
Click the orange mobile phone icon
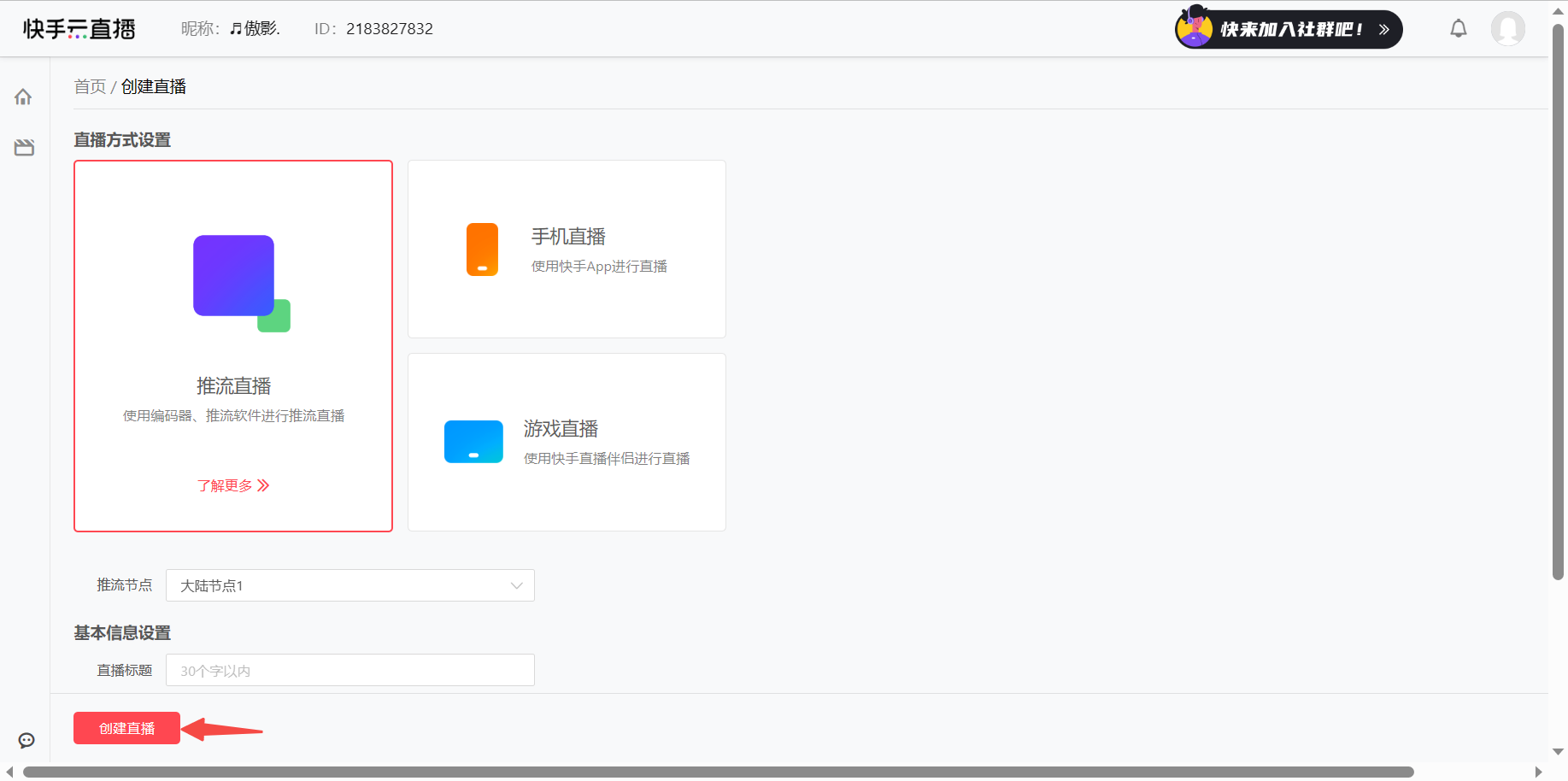(x=482, y=250)
